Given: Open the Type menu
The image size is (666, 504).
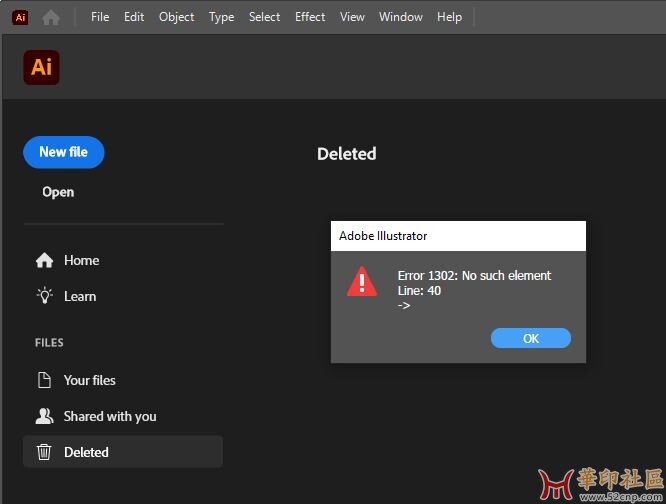Looking at the screenshot, I should (221, 17).
